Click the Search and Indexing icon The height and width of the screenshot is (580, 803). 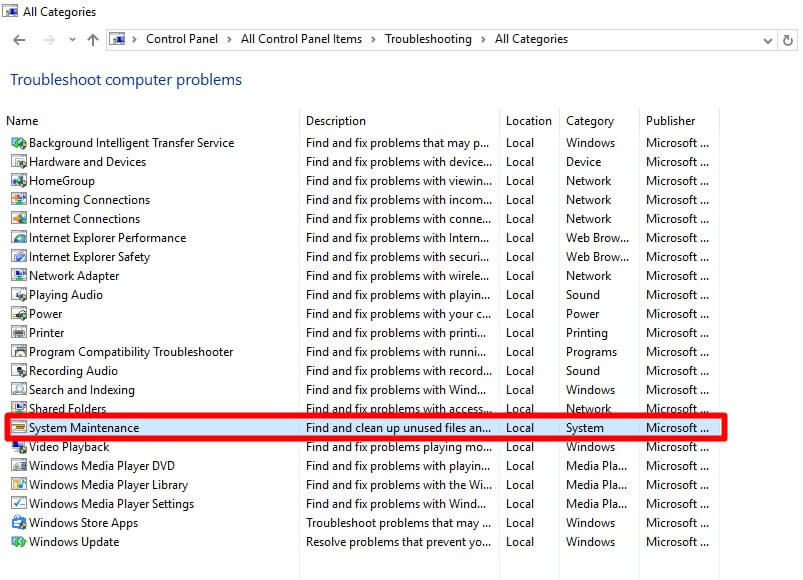click(x=19, y=390)
